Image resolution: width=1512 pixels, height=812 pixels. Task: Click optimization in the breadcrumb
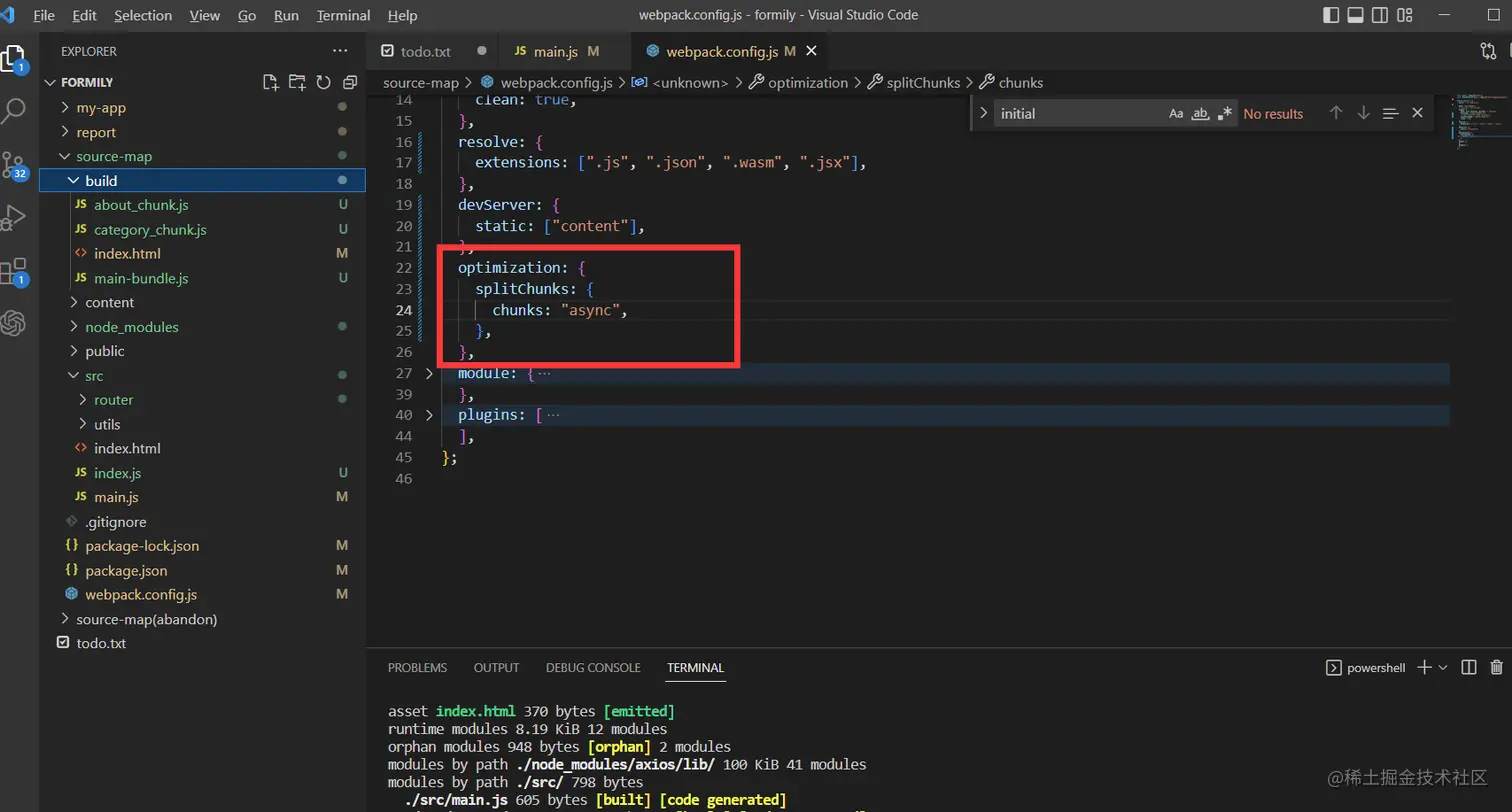[808, 83]
